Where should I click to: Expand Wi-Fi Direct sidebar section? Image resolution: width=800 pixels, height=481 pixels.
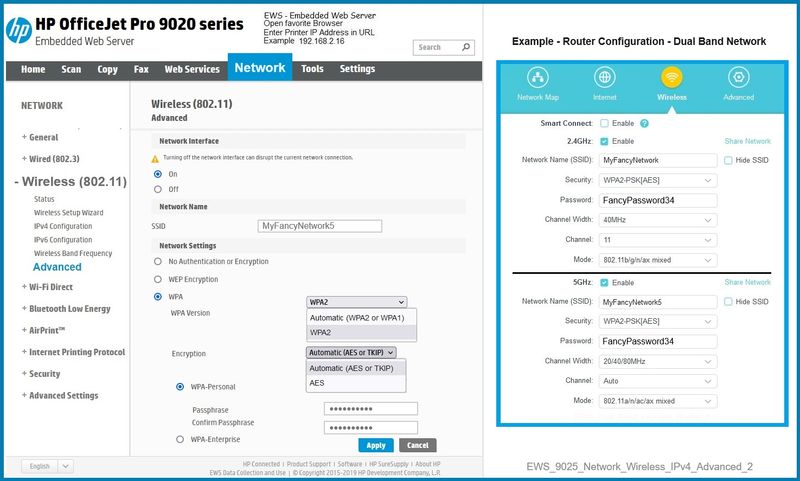click(47, 287)
